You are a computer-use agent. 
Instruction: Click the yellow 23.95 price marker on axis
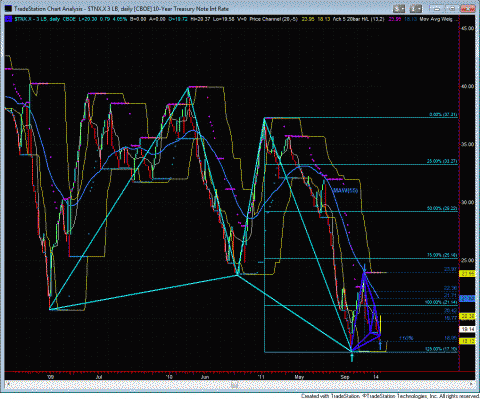[x=467, y=274]
